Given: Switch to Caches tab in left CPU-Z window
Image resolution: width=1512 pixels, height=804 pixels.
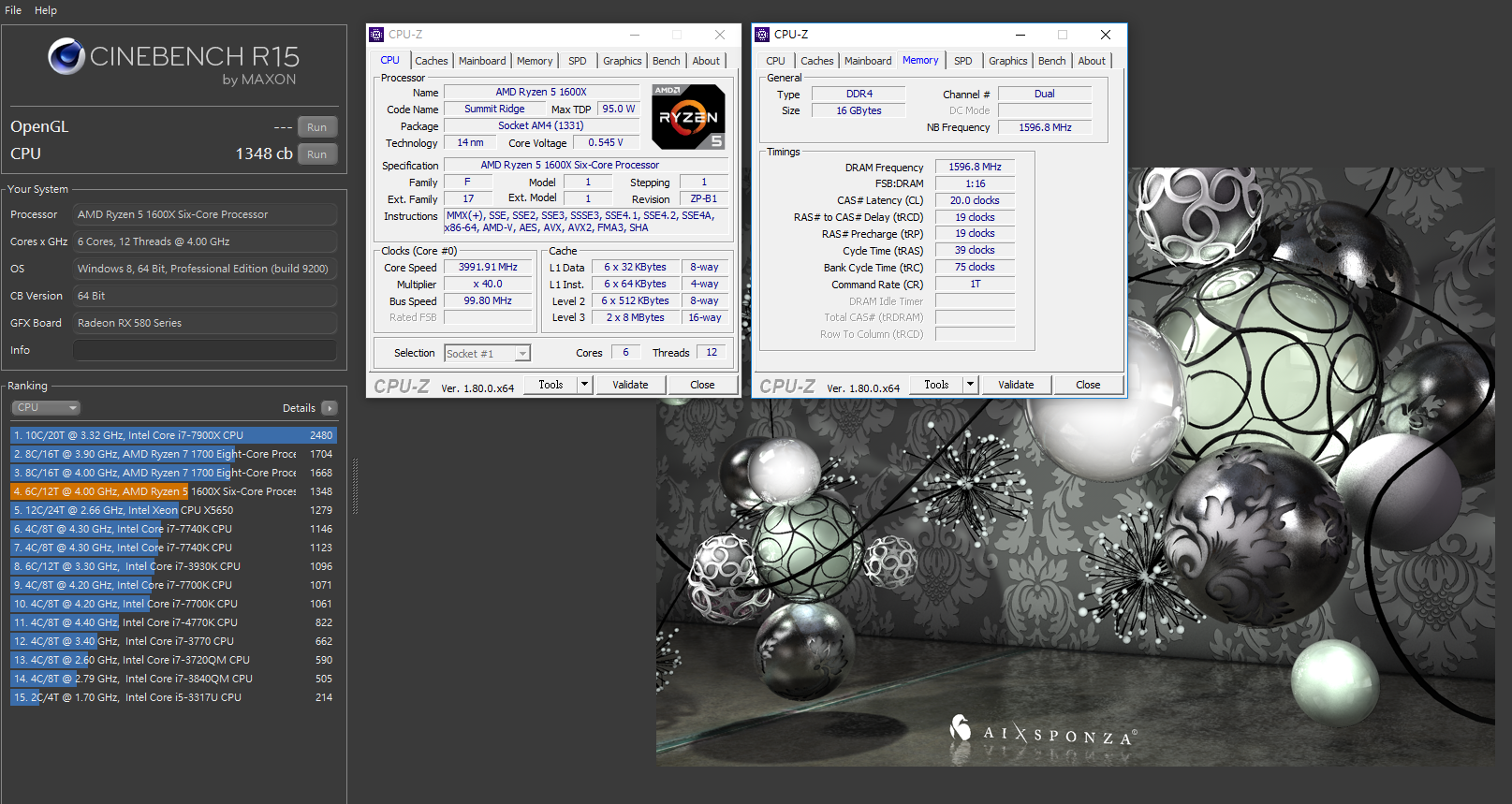Looking at the screenshot, I should click(432, 61).
